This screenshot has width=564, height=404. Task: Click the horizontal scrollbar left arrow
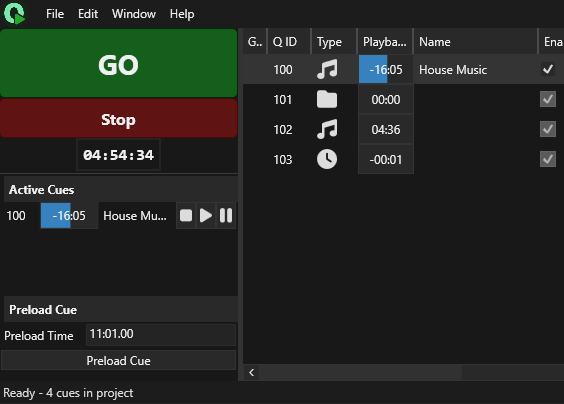(x=251, y=372)
